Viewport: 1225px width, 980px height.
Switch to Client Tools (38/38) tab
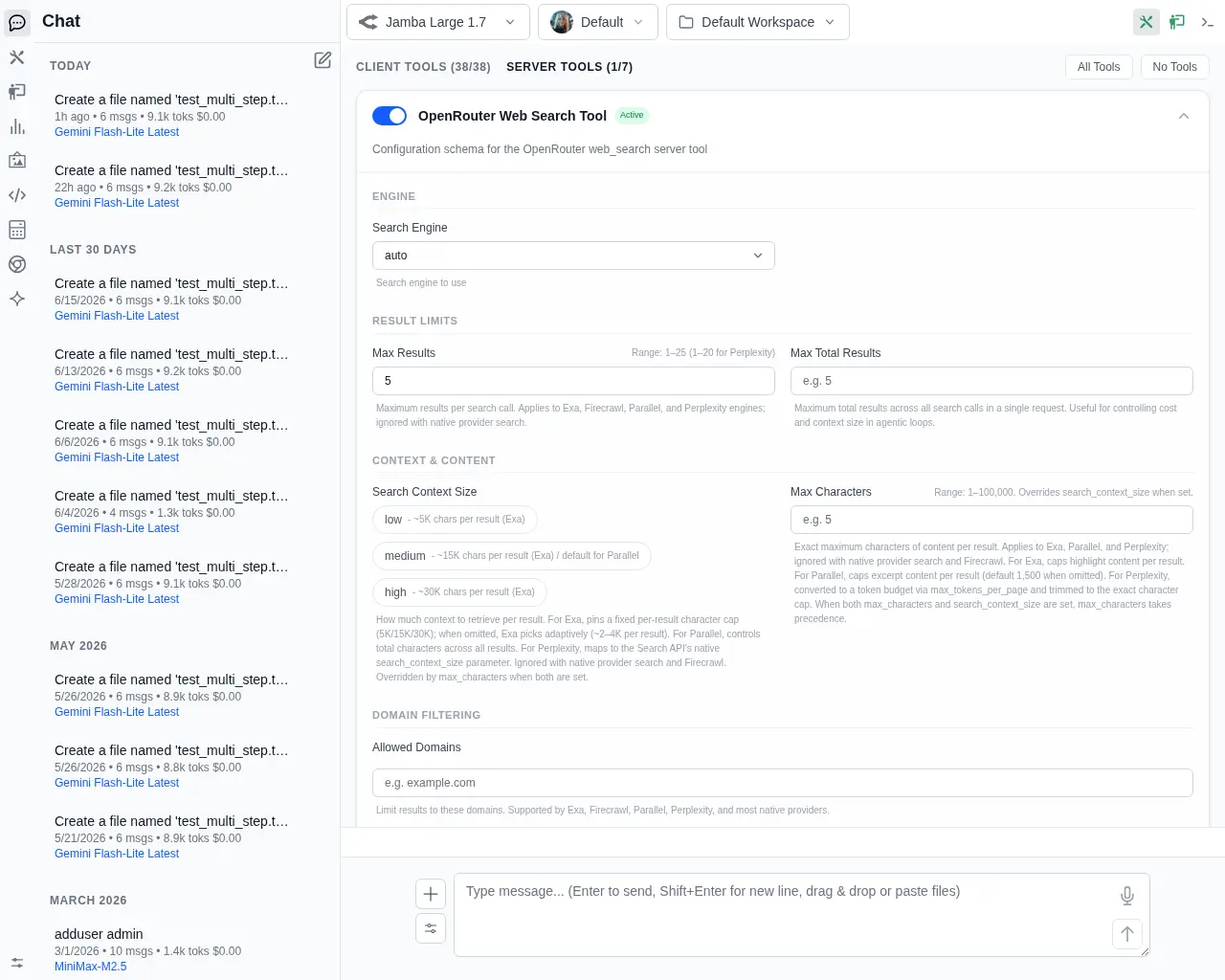[423, 67]
